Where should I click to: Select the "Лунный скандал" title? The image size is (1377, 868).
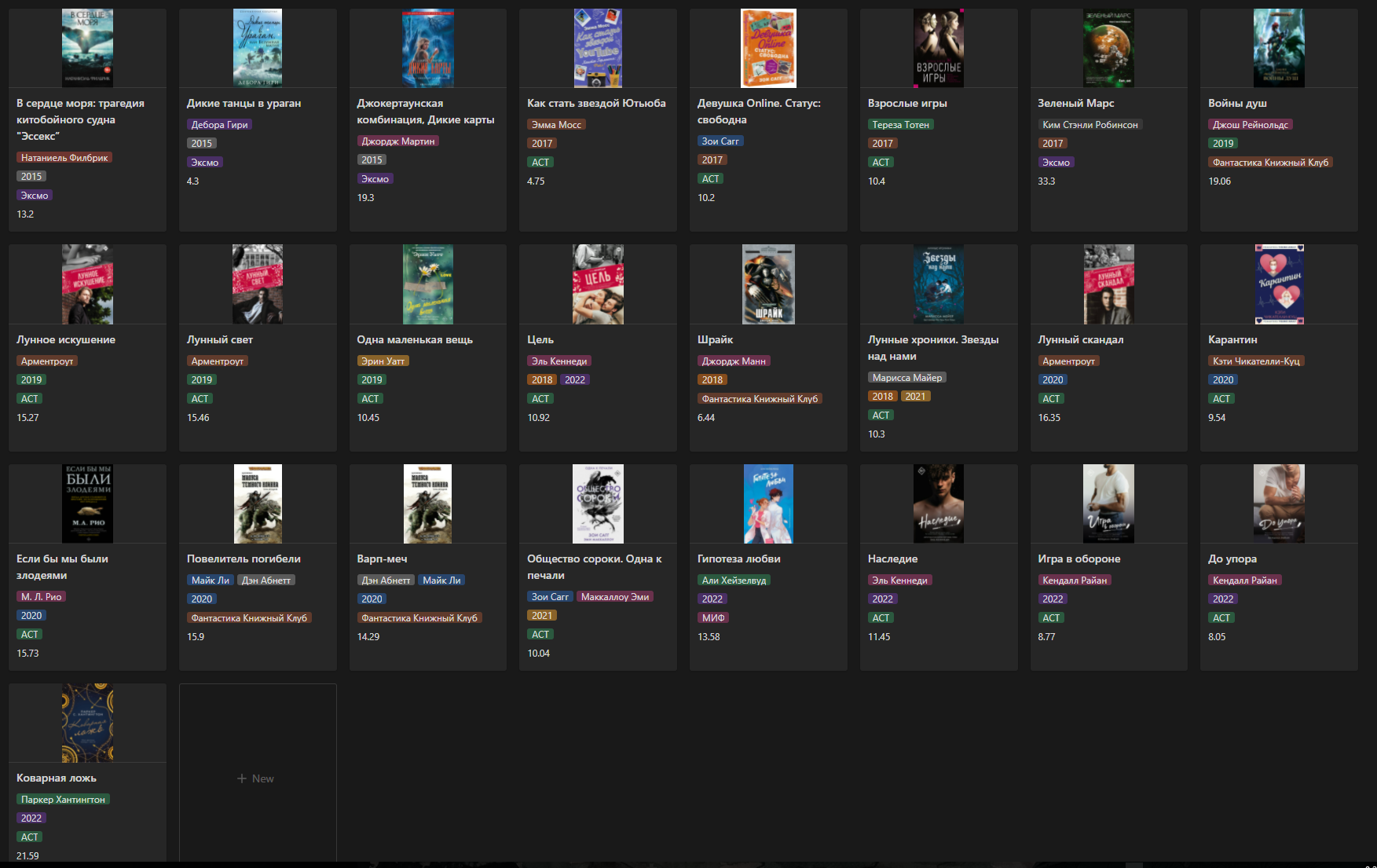tap(1081, 339)
